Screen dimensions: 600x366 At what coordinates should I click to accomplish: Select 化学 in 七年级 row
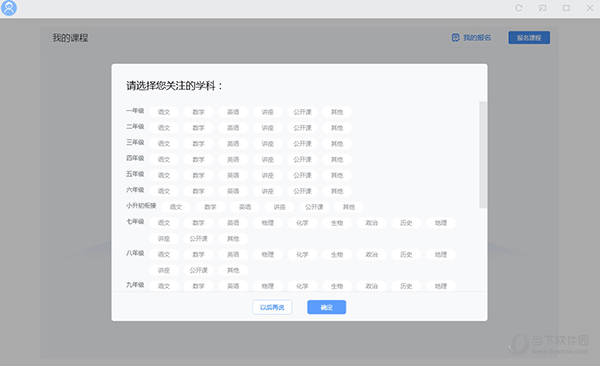(x=302, y=223)
